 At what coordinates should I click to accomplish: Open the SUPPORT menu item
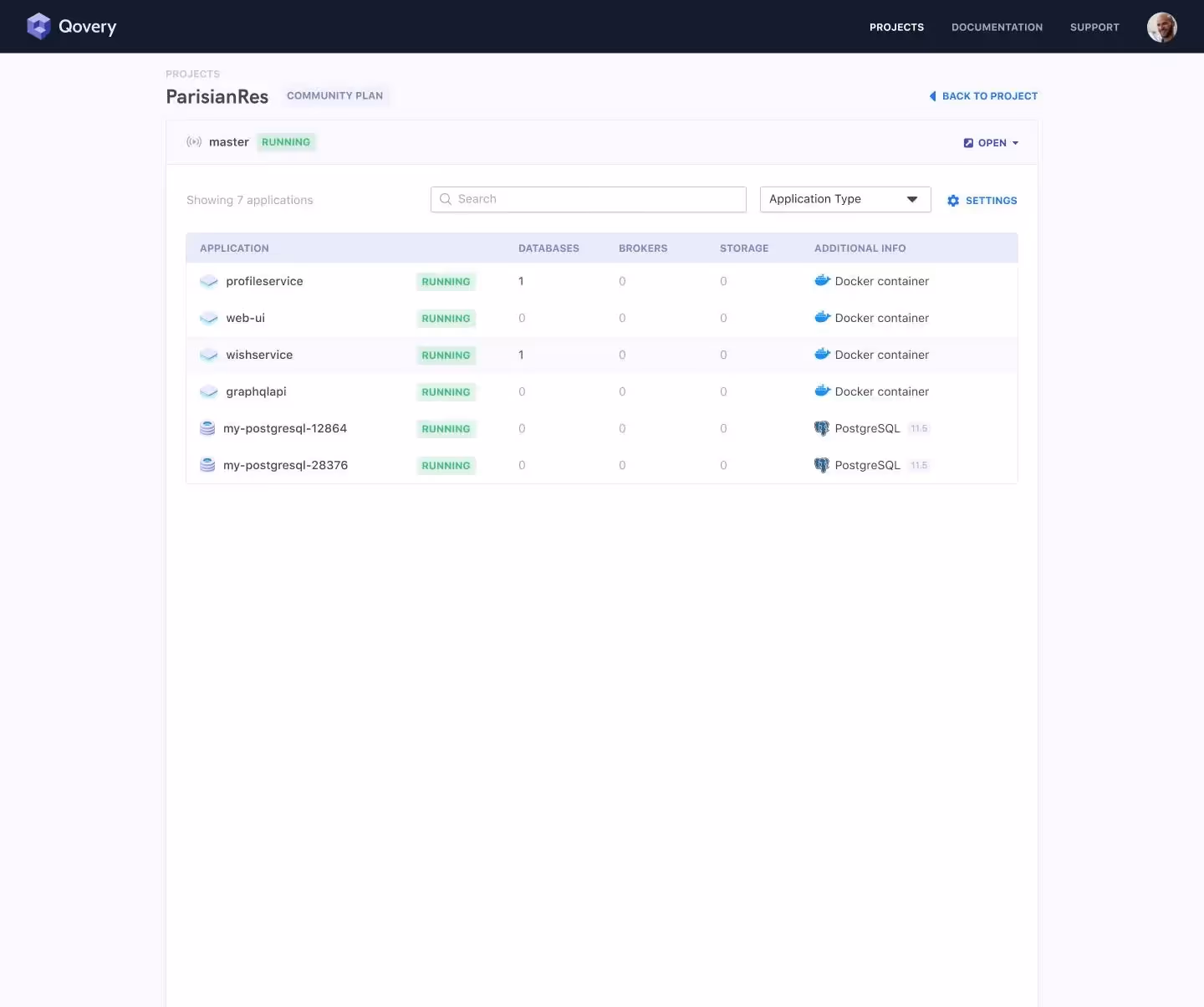1094,27
